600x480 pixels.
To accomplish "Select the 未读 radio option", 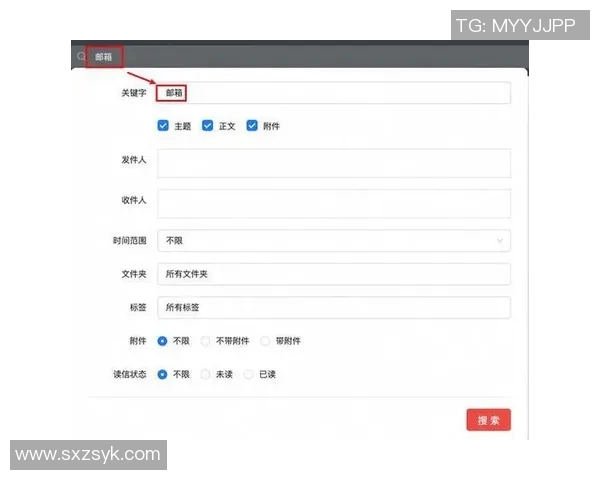I will pos(206,374).
